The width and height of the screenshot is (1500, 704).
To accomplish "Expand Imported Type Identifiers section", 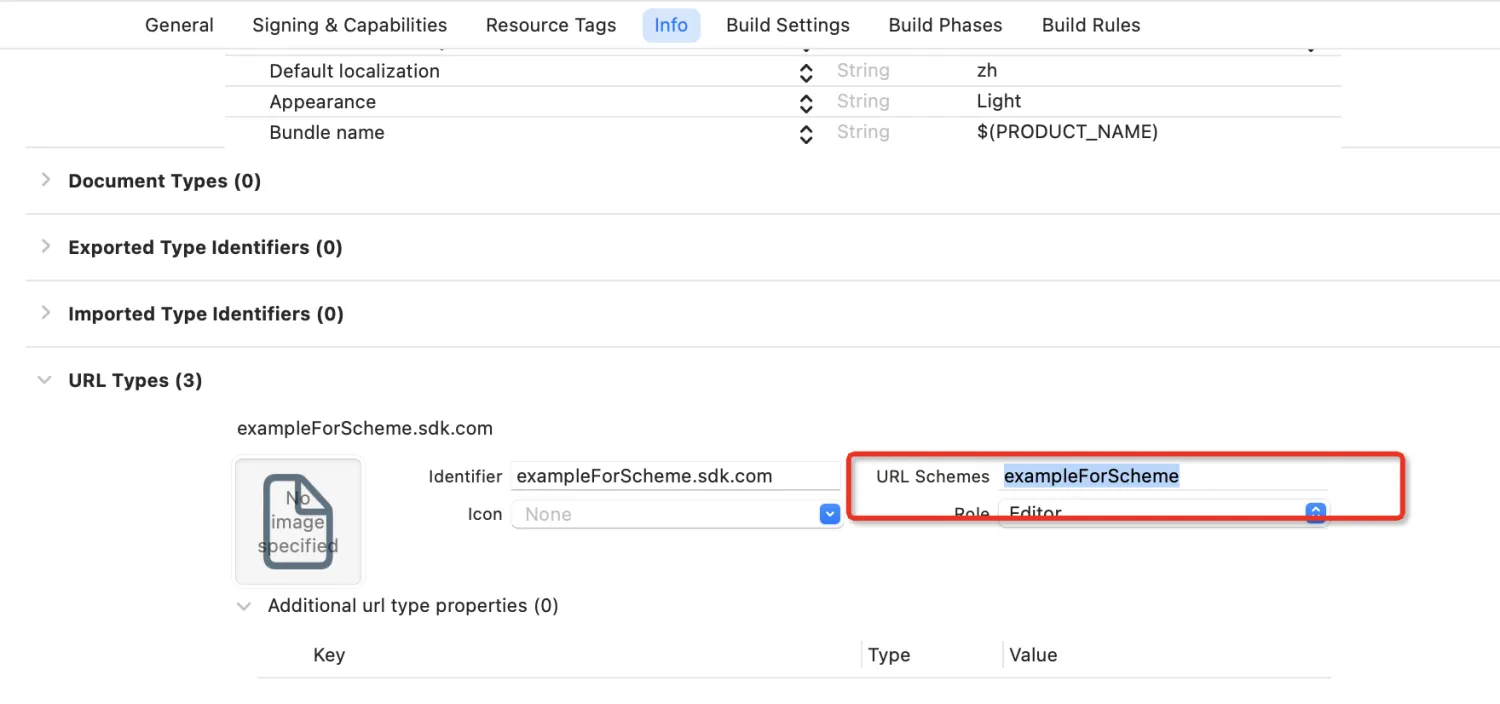I will point(44,313).
